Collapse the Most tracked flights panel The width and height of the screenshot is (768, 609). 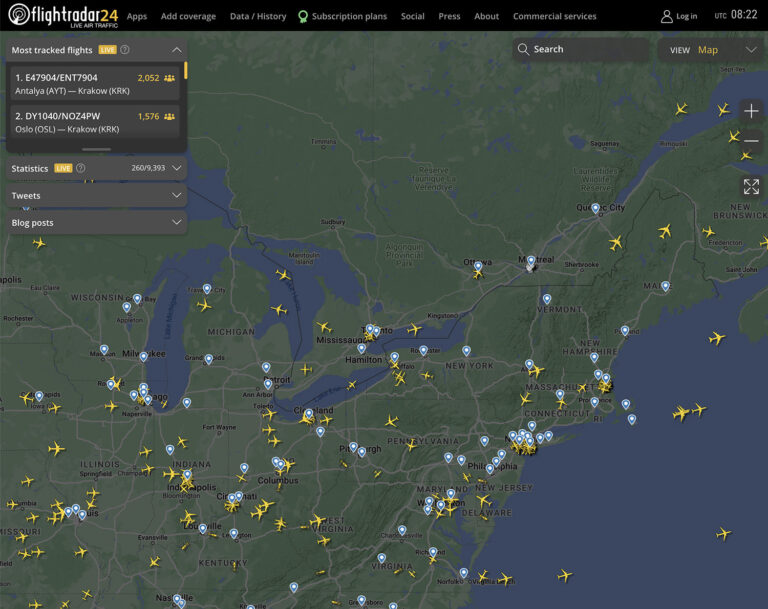(177, 50)
